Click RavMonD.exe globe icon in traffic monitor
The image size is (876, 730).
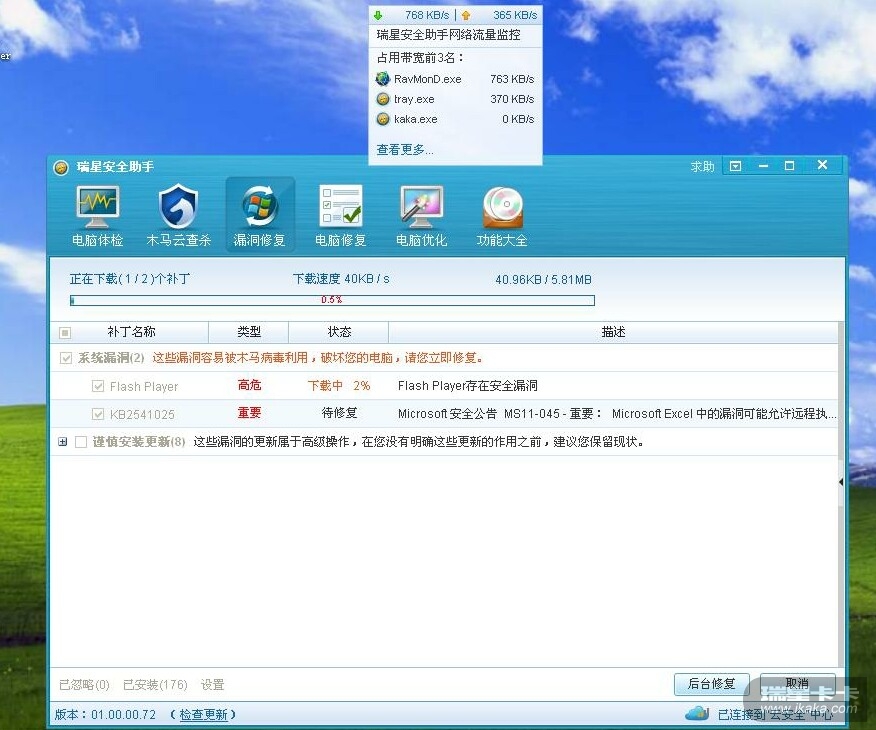tap(383, 79)
